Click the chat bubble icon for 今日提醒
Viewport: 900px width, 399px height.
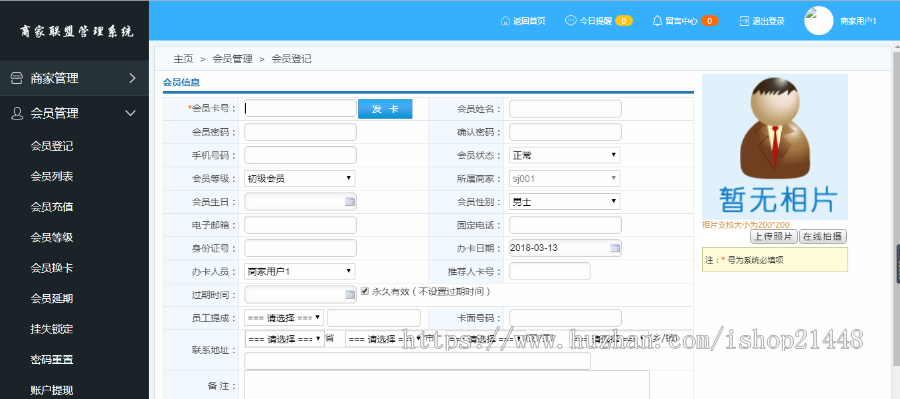[x=571, y=21]
